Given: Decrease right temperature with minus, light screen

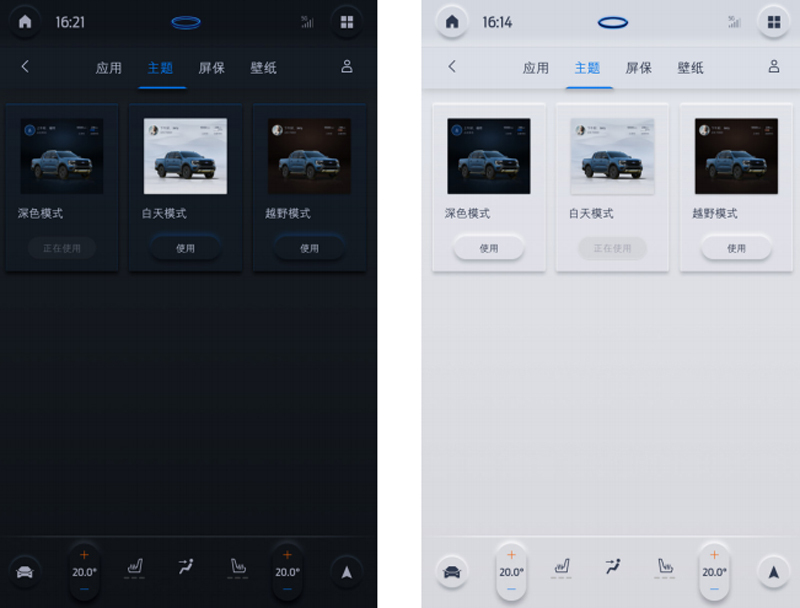Looking at the screenshot, I should (x=714, y=590).
